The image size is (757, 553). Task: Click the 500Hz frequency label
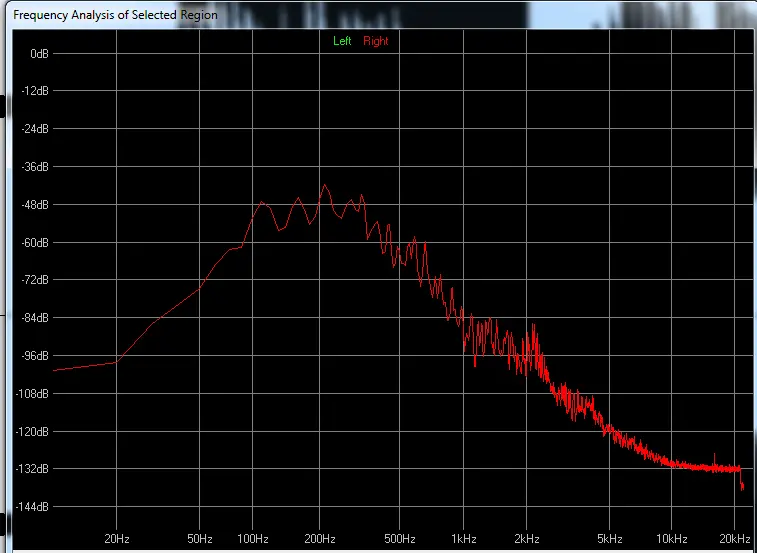(400, 539)
